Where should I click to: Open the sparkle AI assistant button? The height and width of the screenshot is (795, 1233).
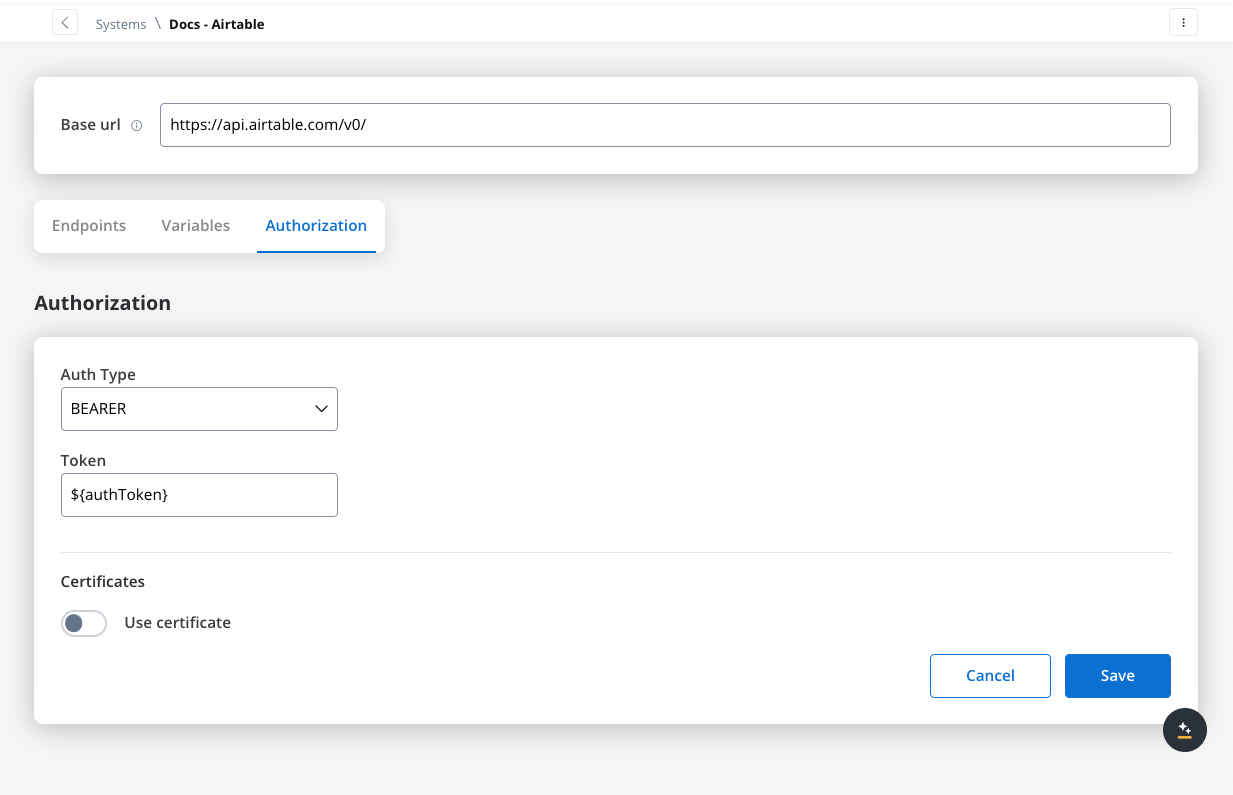1185,730
